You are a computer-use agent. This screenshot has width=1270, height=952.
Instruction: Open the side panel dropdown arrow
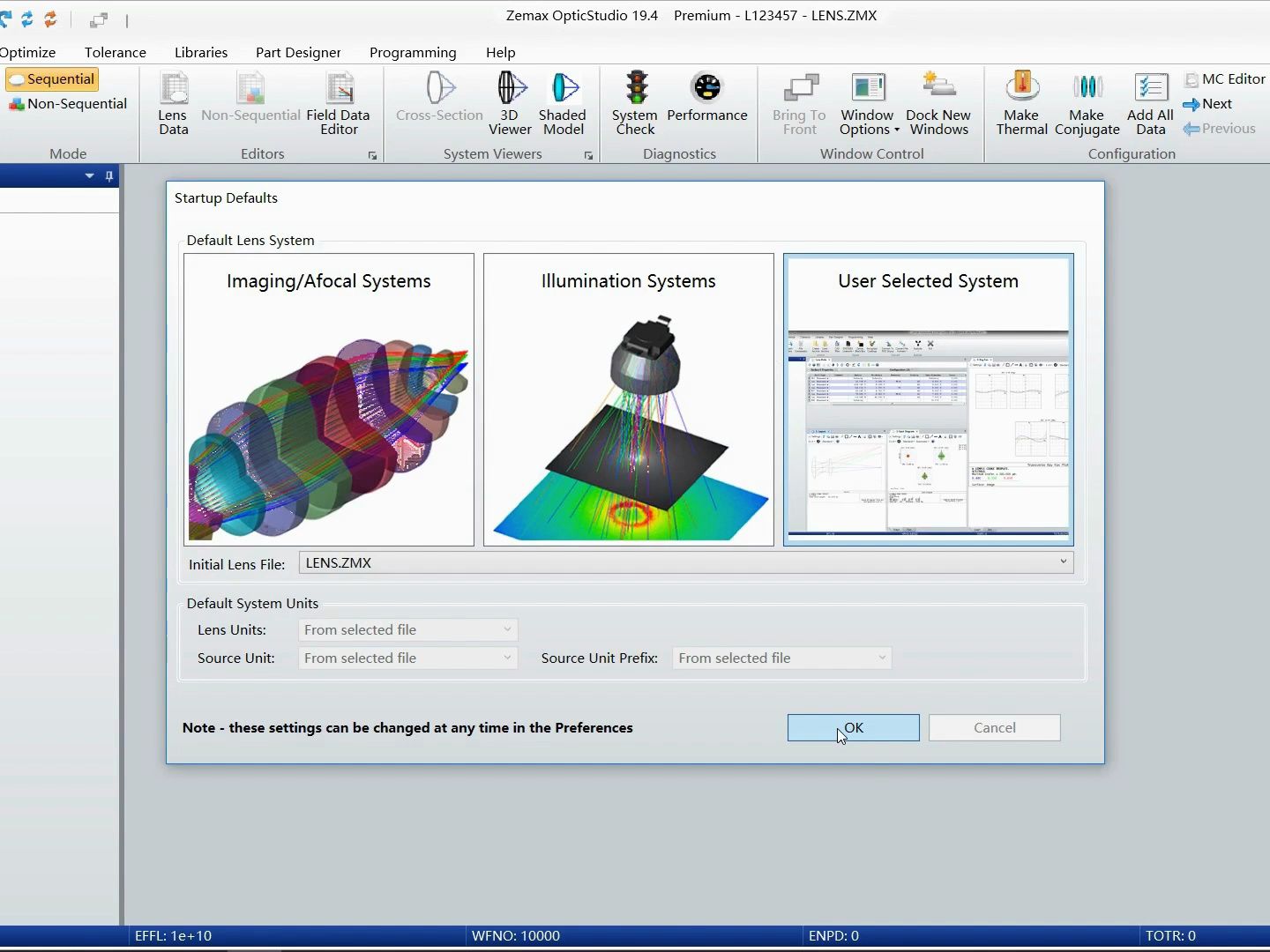pos(89,176)
